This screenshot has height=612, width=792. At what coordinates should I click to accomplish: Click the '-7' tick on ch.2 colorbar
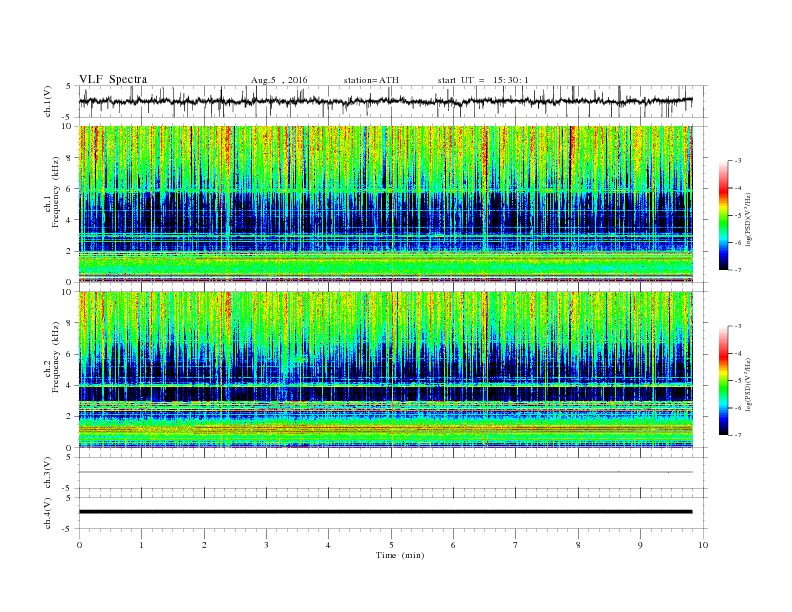pyautogui.click(x=737, y=435)
